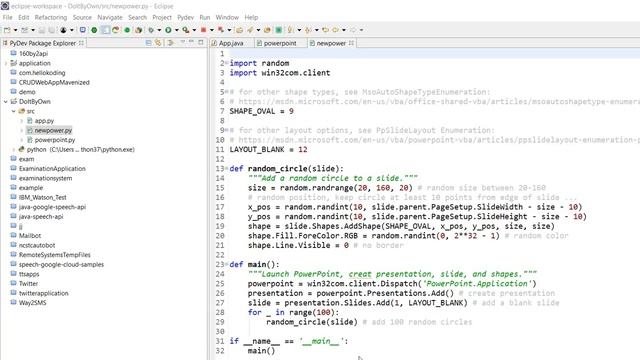Collapse the src folder node
The height and width of the screenshot is (360, 640).
point(13,111)
